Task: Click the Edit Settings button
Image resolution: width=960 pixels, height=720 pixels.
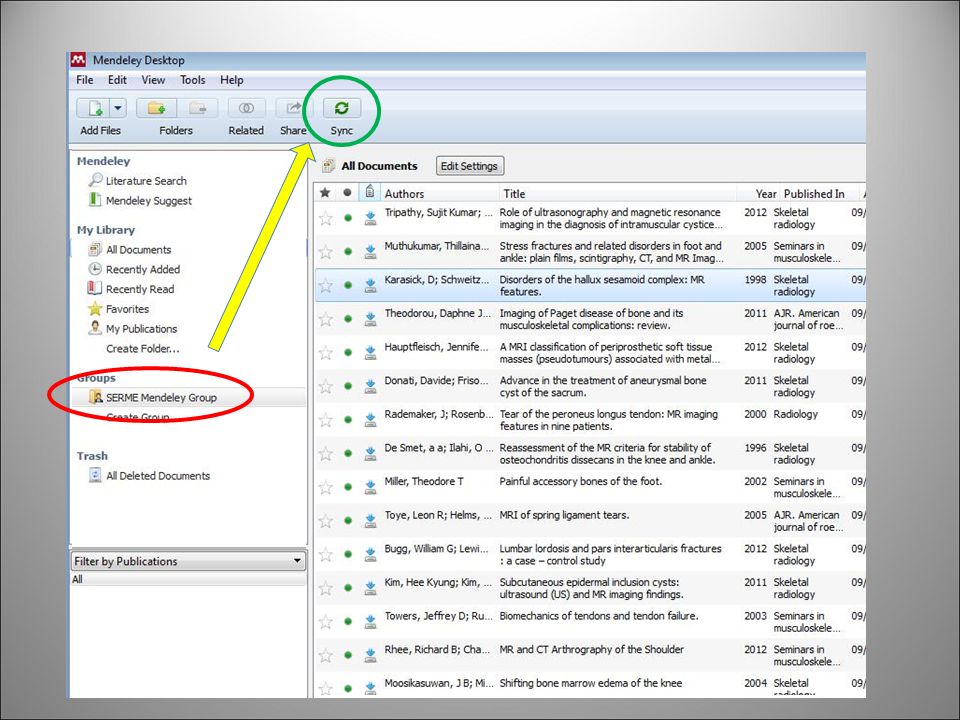Action: click(x=470, y=166)
